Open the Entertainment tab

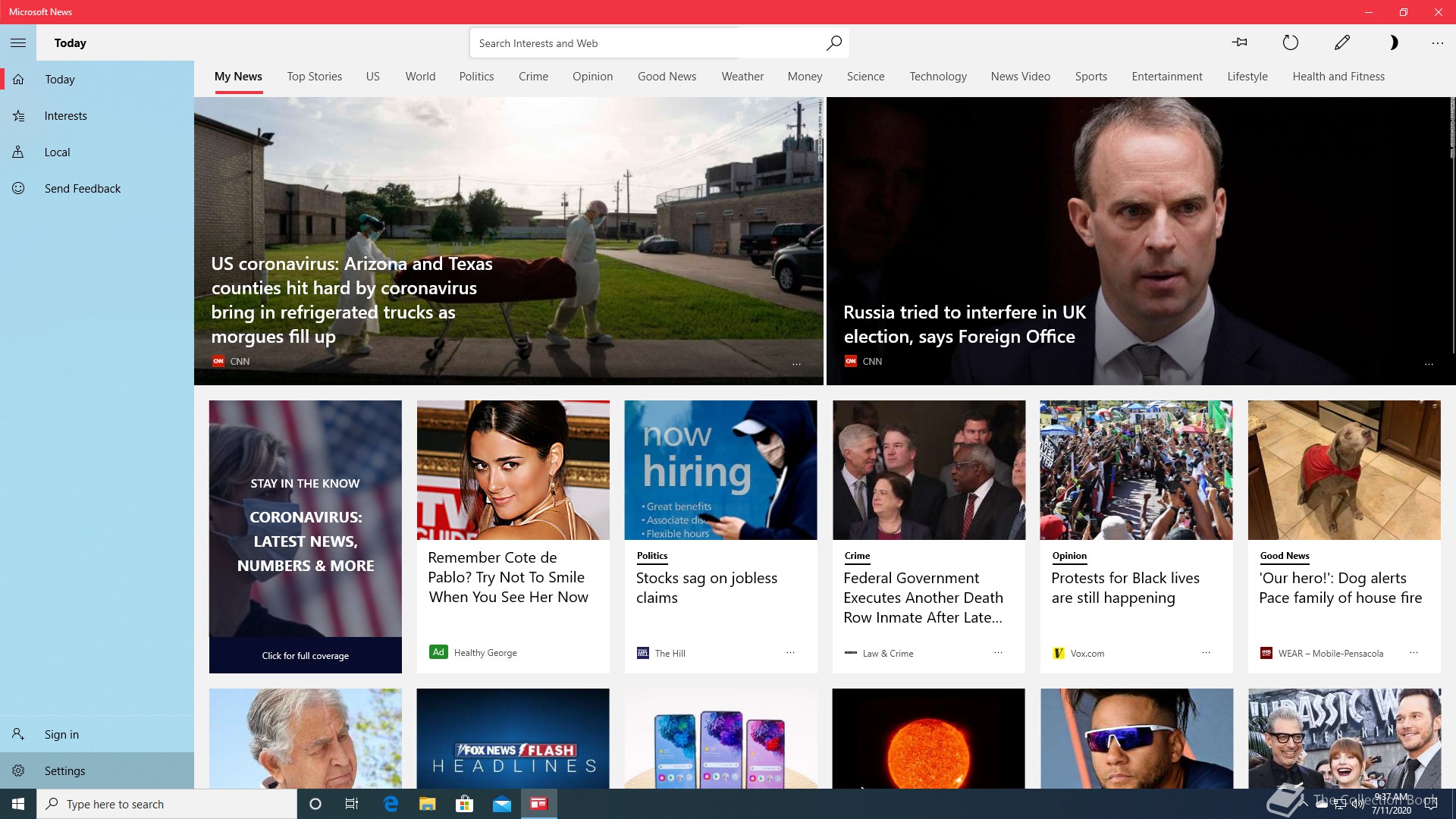1167,77
